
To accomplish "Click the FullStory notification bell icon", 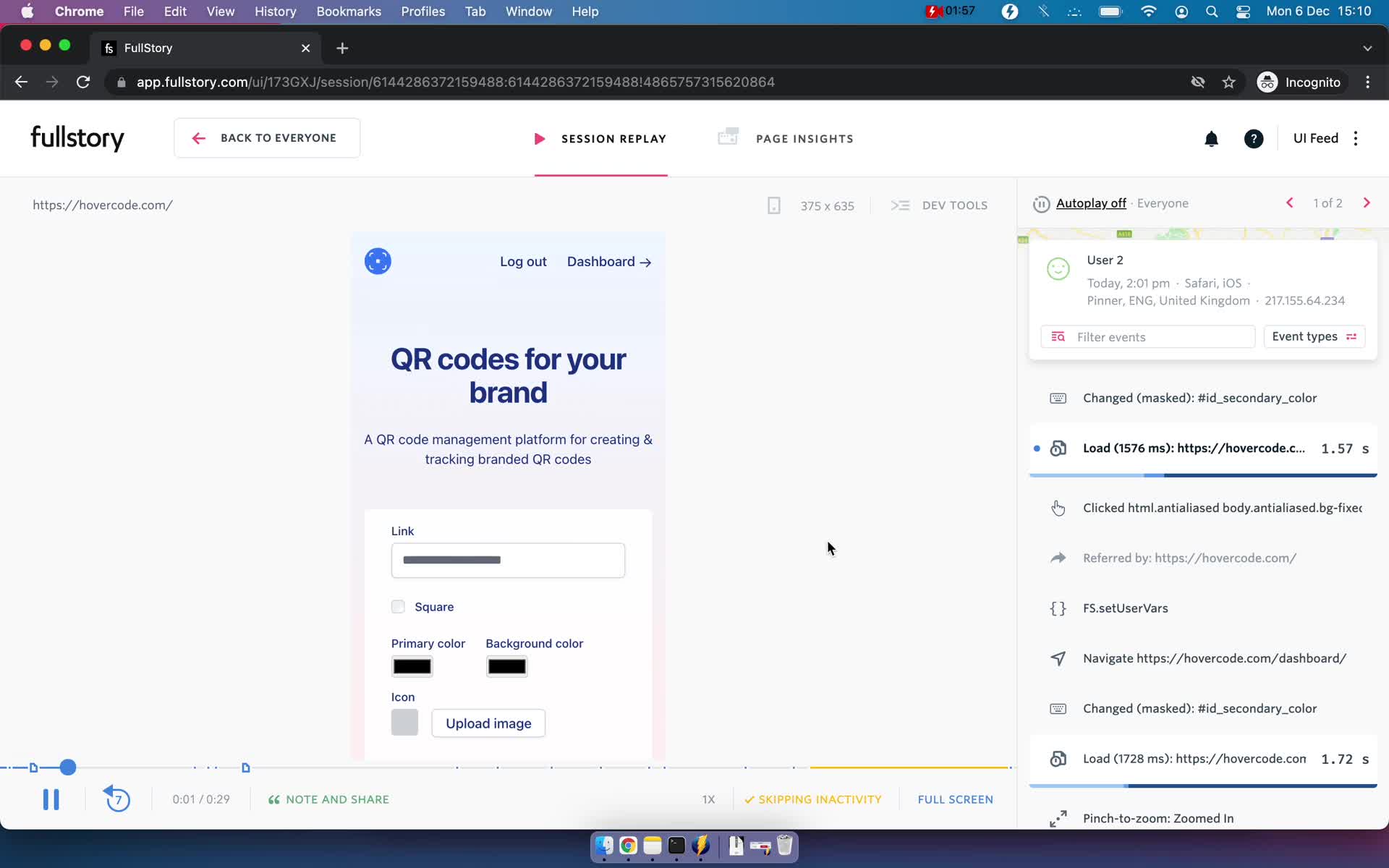I will pyautogui.click(x=1210, y=138).
